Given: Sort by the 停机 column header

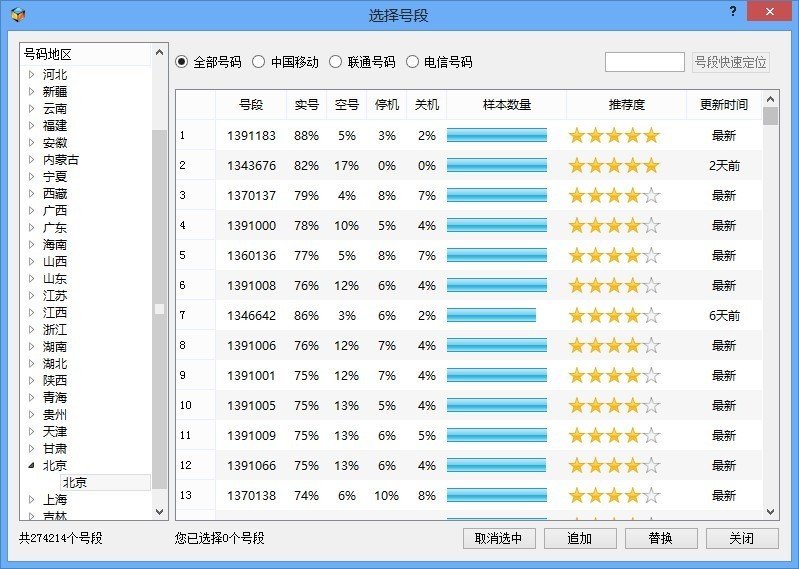Looking at the screenshot, I should click(387, 104).
